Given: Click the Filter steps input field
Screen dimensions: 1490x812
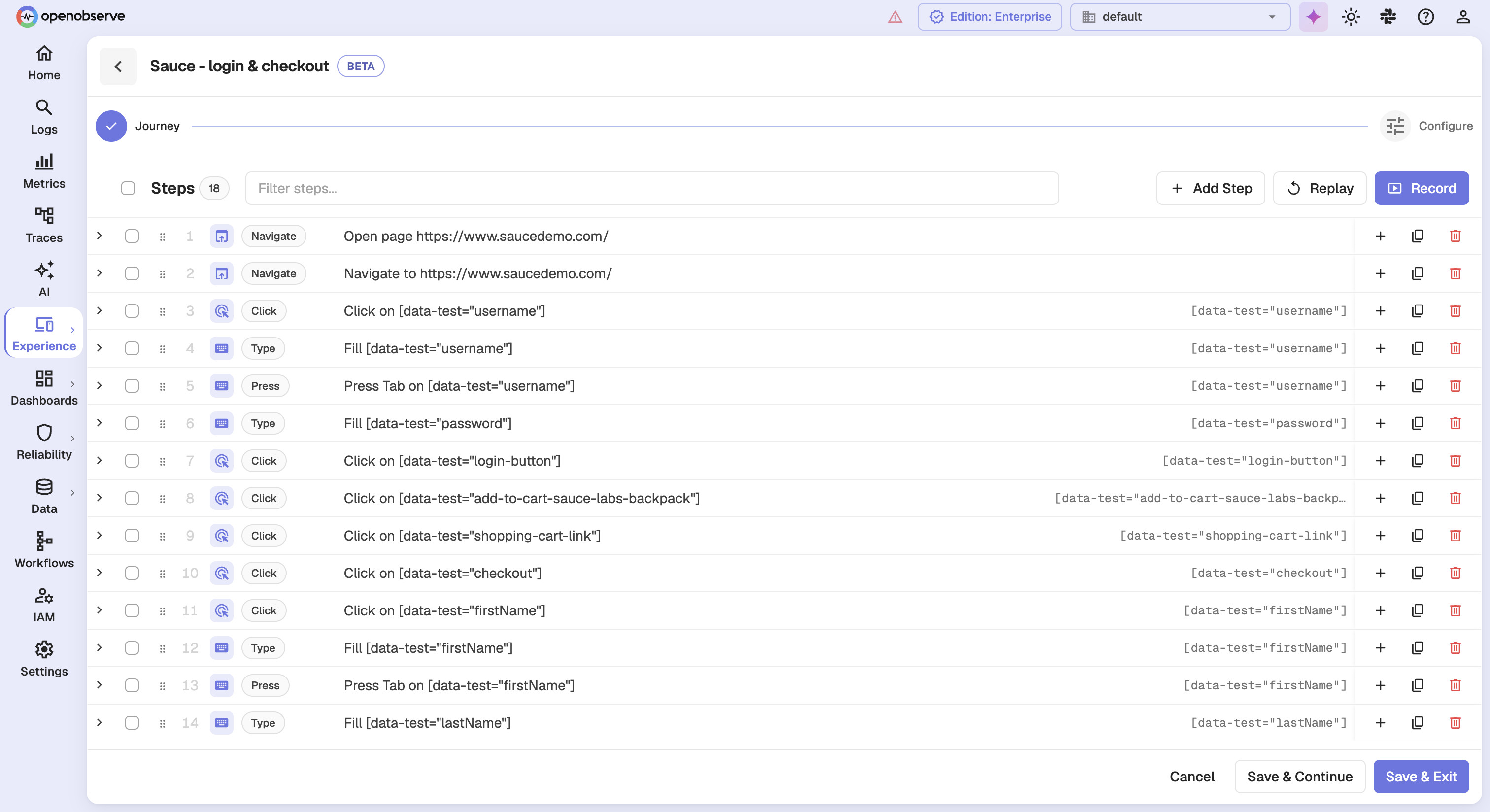Looking at the screenshot, I should (652, 188).
